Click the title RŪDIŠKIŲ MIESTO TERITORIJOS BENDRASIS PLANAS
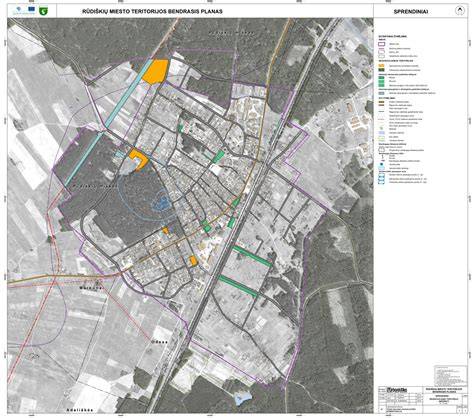The image size is (474, 418). 152,11
